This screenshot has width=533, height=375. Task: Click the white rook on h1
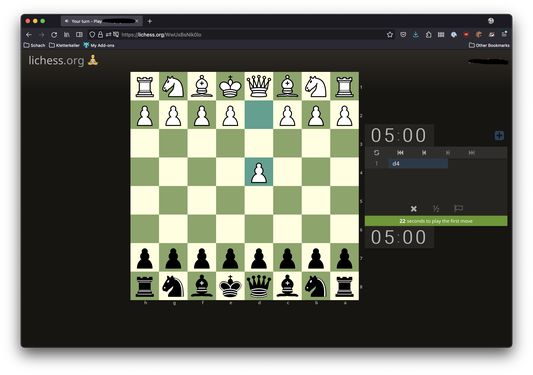(x=145, y=86)
